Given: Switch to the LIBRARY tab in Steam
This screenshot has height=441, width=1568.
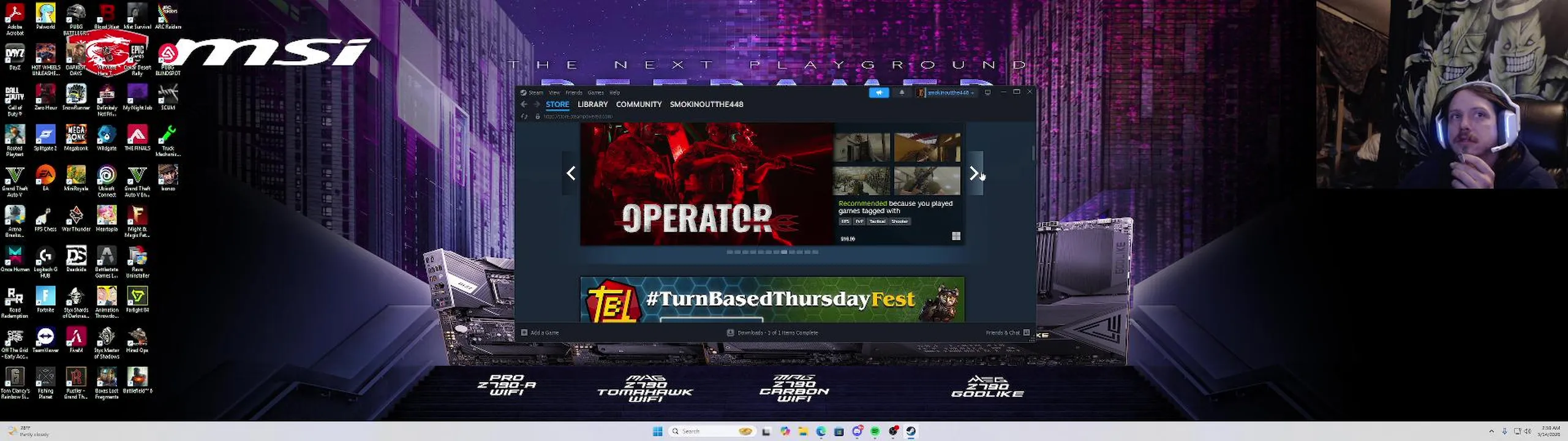Looking at the screenshot, I should [x=592, y=104].
